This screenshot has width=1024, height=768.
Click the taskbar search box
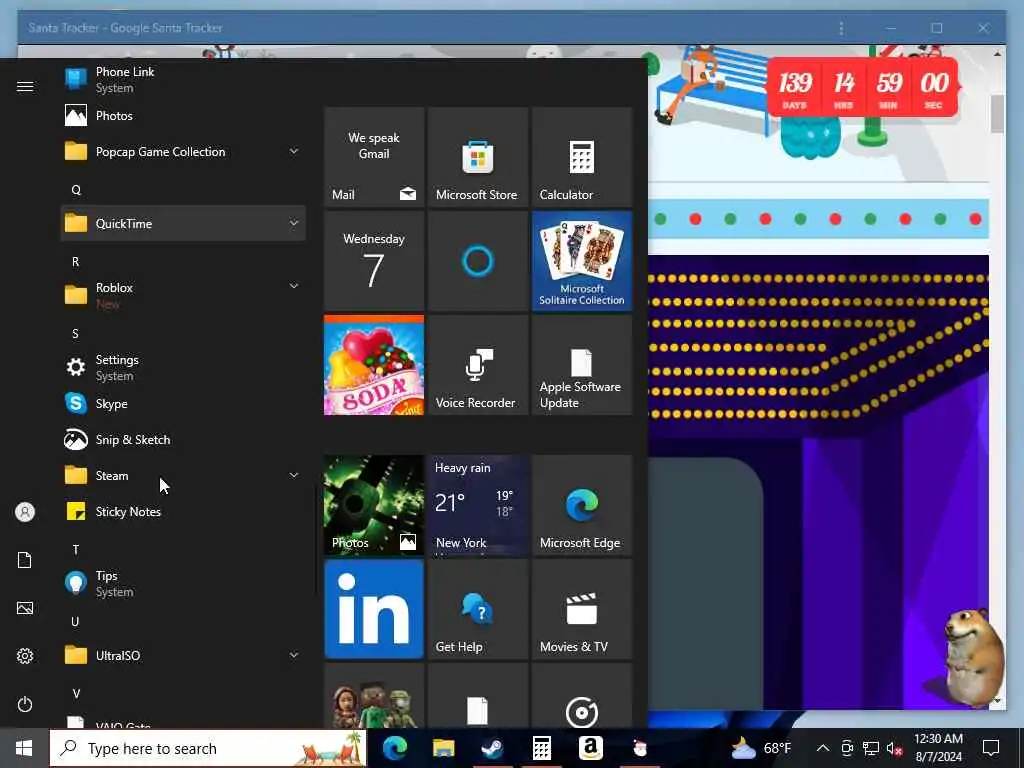pyautogui.click(x=208, y=748)
